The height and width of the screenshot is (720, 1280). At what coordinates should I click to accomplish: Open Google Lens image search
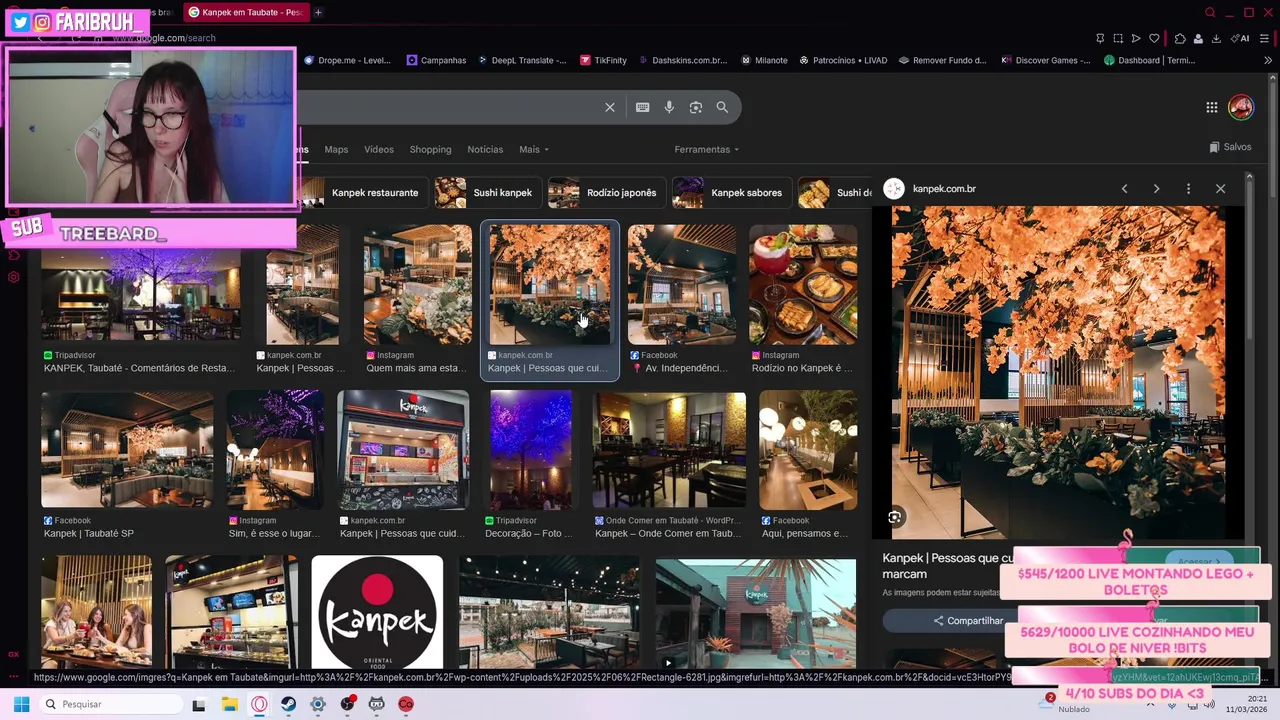pos(696,108)
